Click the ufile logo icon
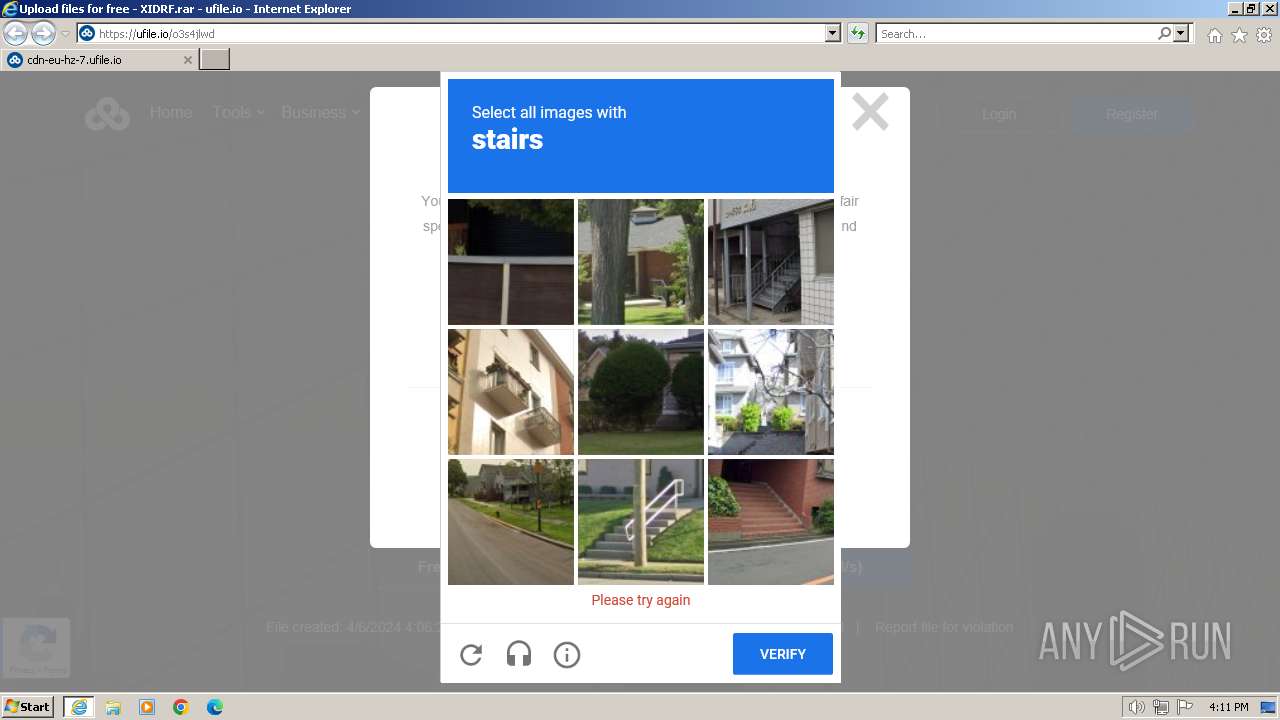 click(107, 114)
